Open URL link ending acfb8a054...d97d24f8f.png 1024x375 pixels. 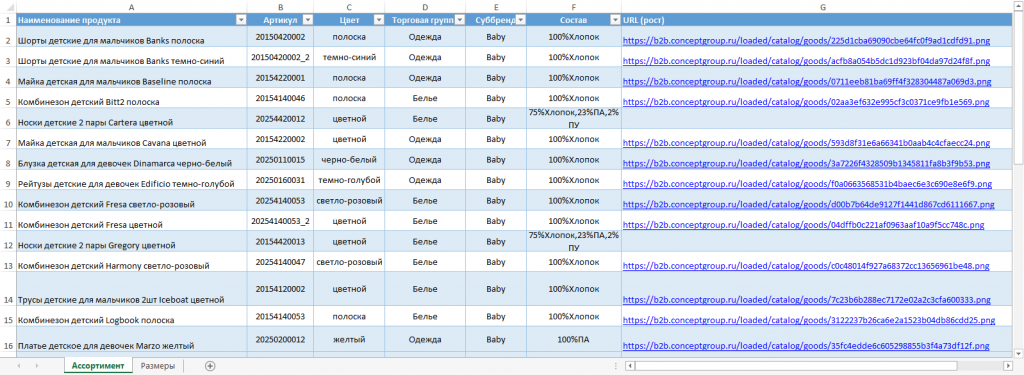pos(807,61)
